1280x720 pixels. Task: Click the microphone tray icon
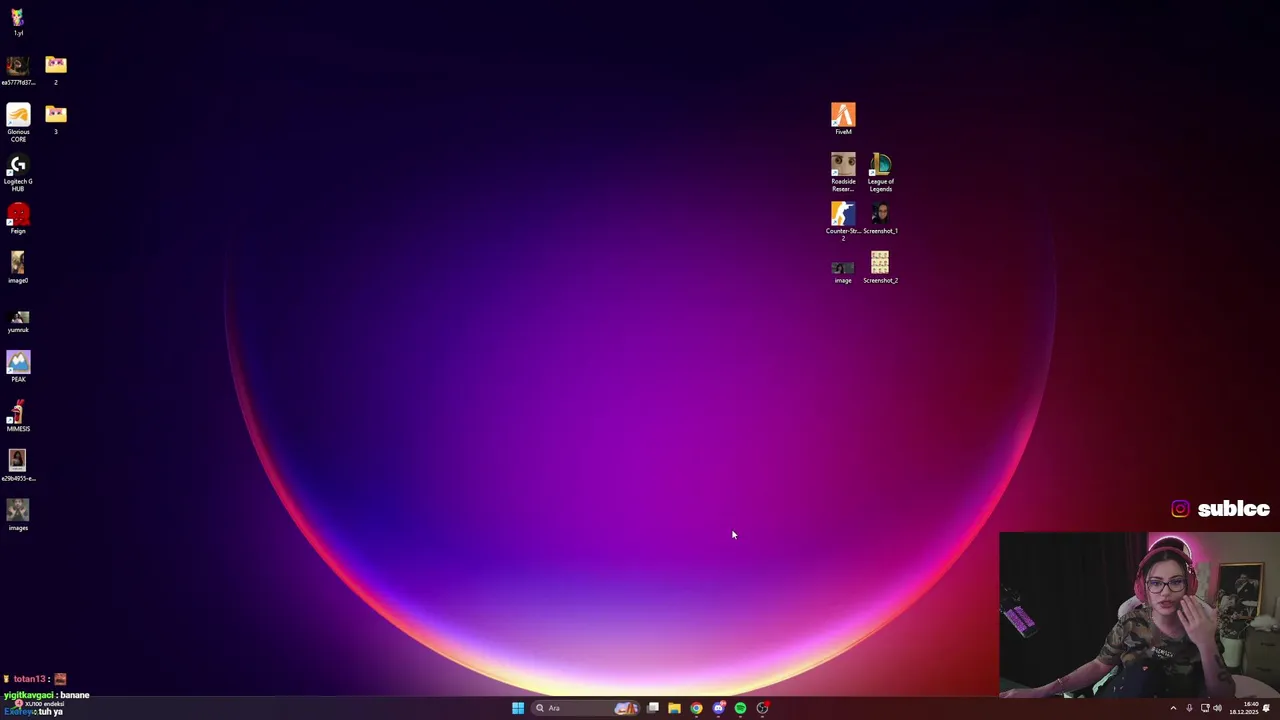point(1189,708)
